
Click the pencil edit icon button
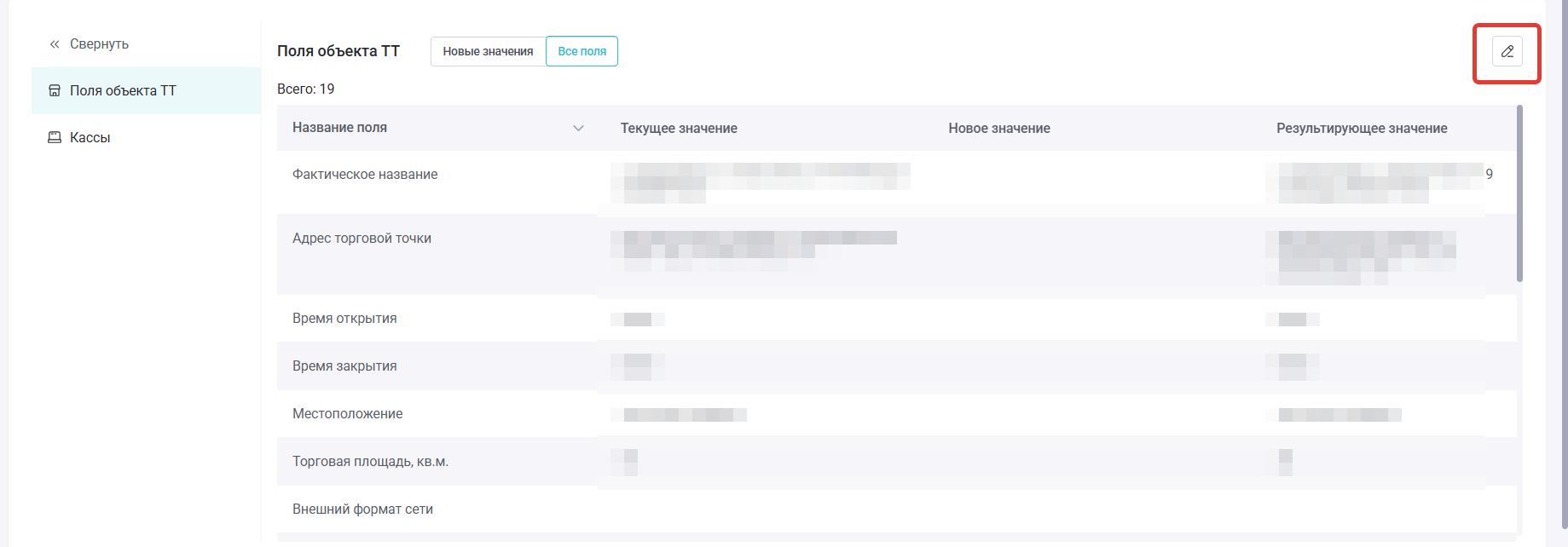tap(1507, 52)
